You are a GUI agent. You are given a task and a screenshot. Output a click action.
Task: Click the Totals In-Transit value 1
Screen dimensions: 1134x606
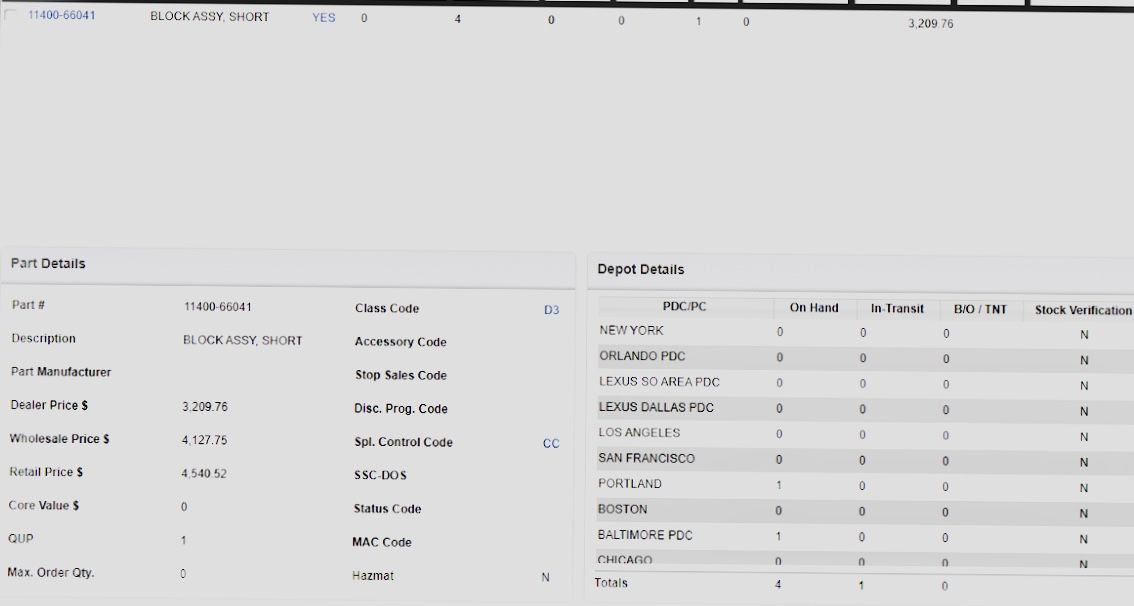pyautogui.click(x=861, y=585)
